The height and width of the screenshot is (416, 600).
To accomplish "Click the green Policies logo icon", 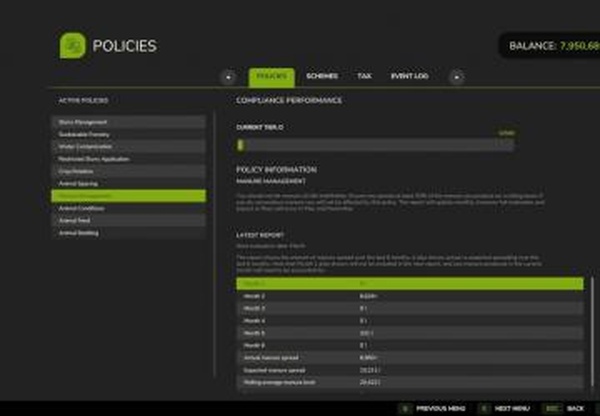I will pos(72,46).
